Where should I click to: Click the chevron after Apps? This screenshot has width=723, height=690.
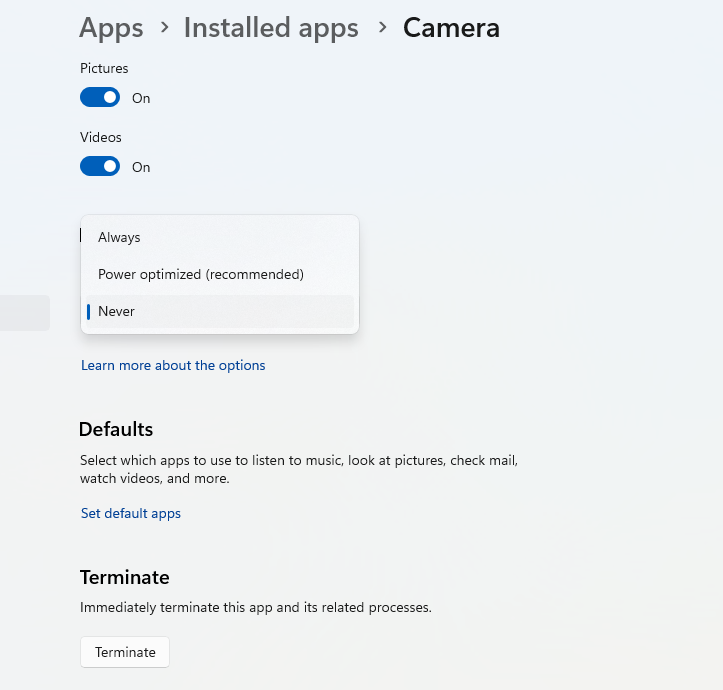[164, 28]
